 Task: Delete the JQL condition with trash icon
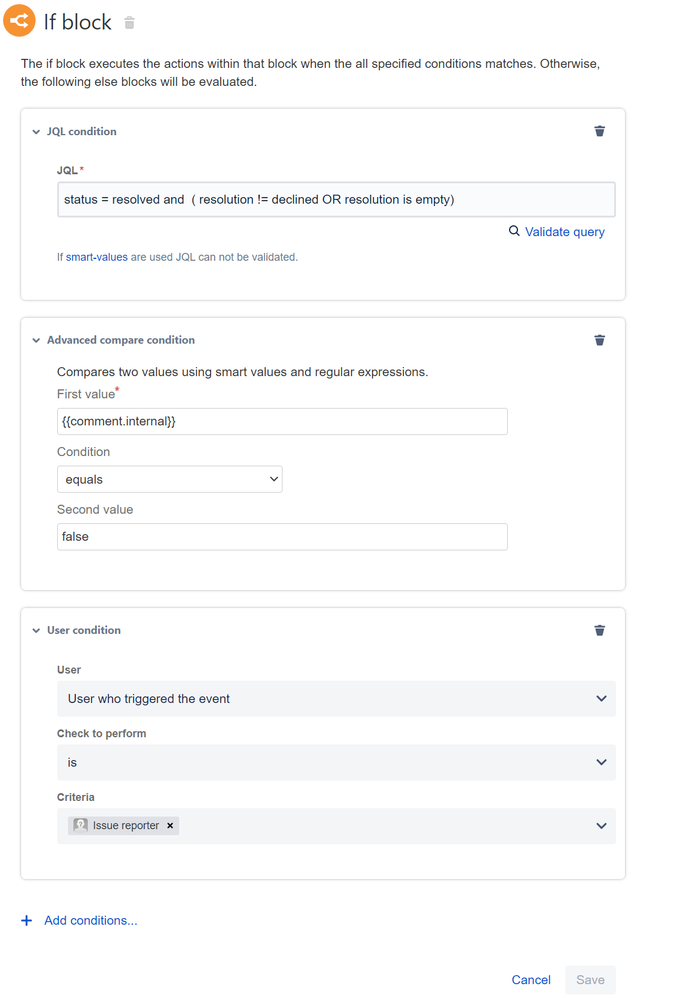(599, 131)
